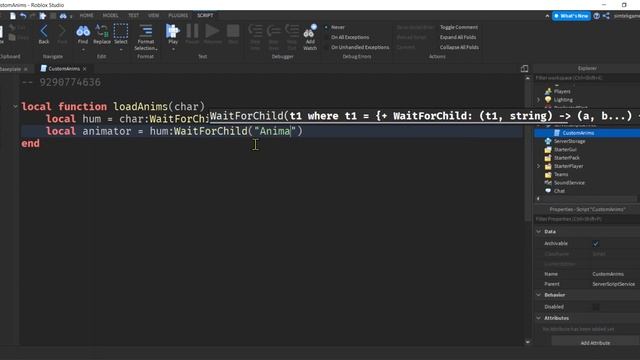Click the Add Attribute button
640x360 pixels.
[595, 343]
